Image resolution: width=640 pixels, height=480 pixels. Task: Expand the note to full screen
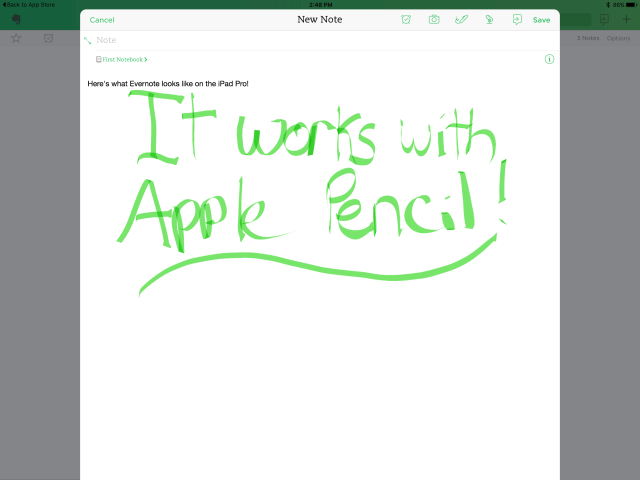(x=87, y=40)
